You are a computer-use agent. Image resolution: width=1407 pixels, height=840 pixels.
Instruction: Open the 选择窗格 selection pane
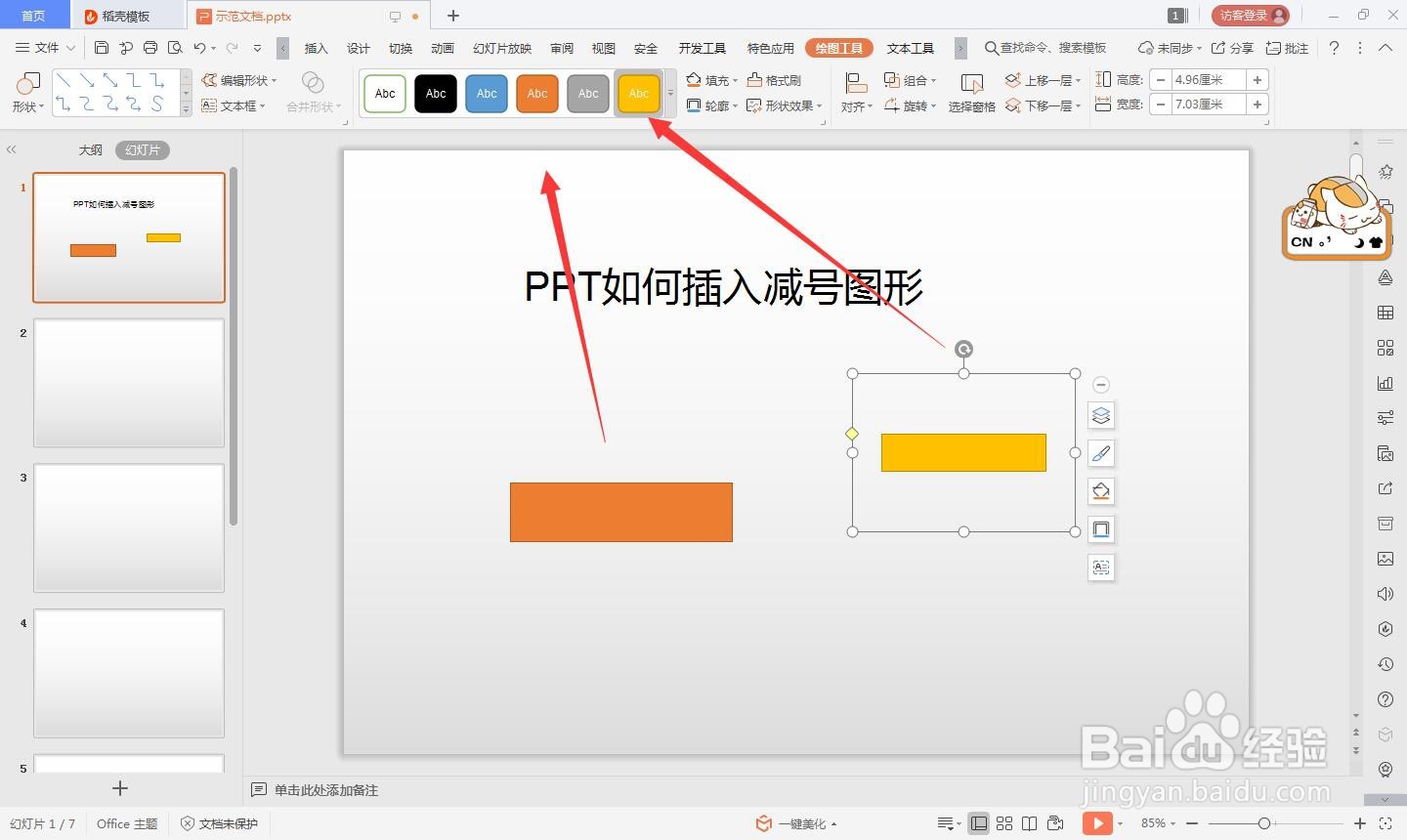click(971, 105)
